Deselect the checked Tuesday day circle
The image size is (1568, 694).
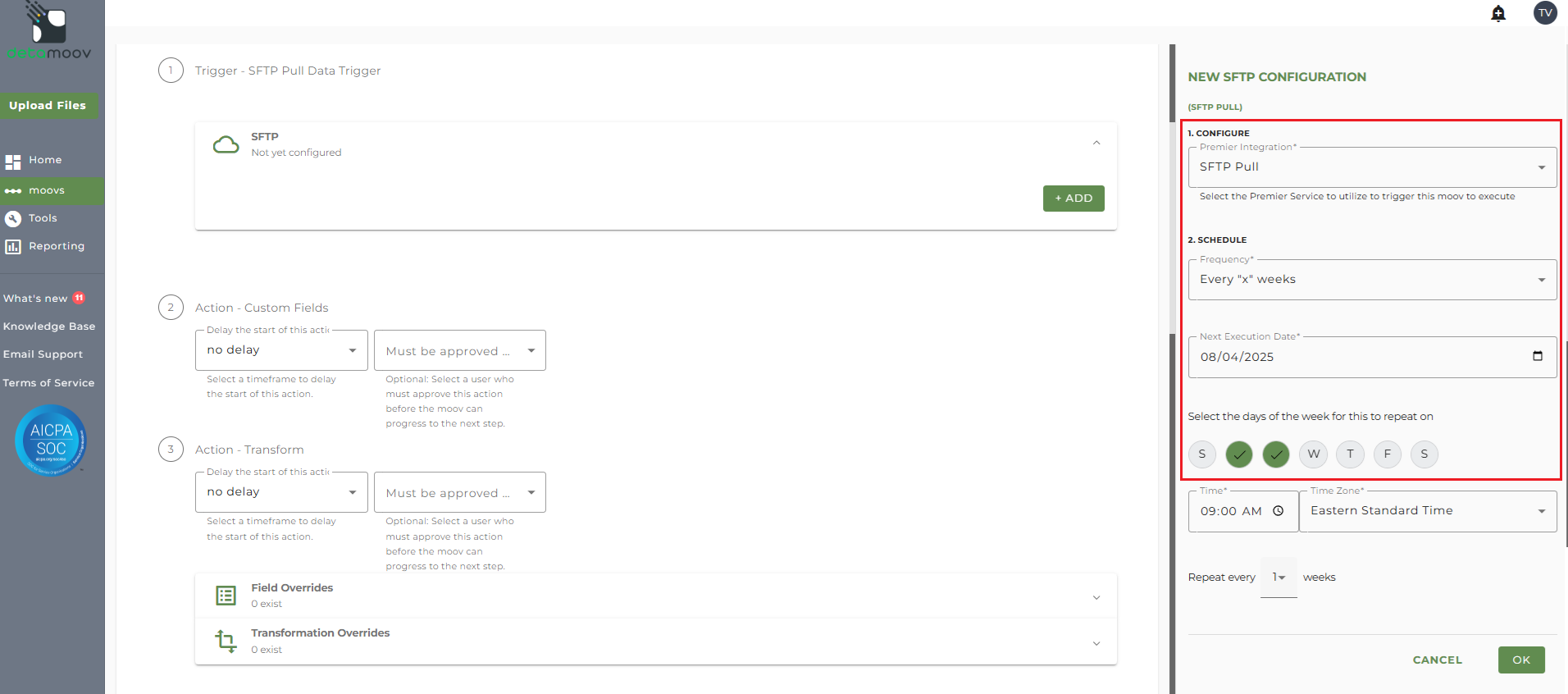[1276, 454]
